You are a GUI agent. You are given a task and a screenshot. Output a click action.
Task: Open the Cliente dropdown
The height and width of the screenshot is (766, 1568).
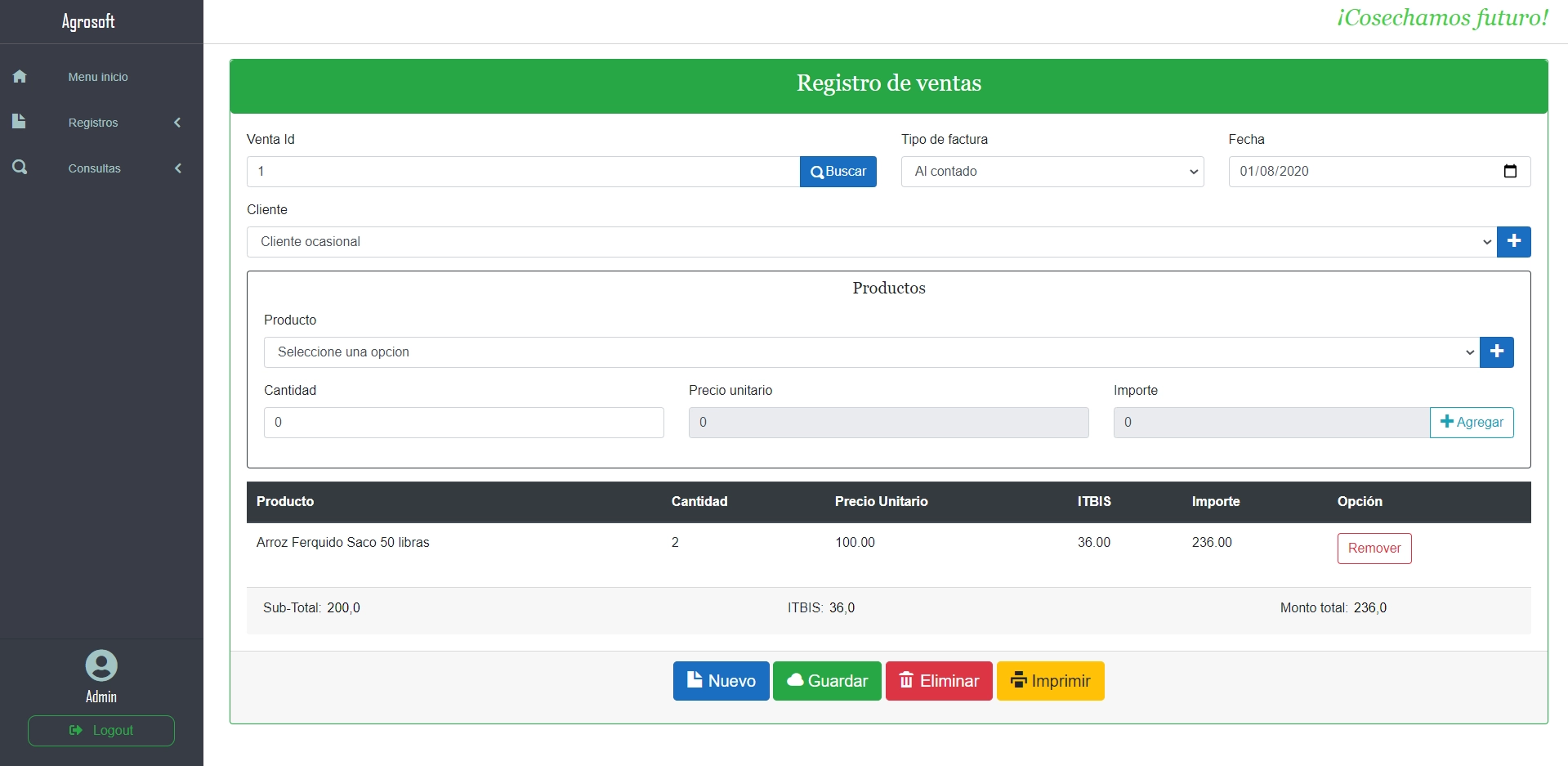click(872, 242)
